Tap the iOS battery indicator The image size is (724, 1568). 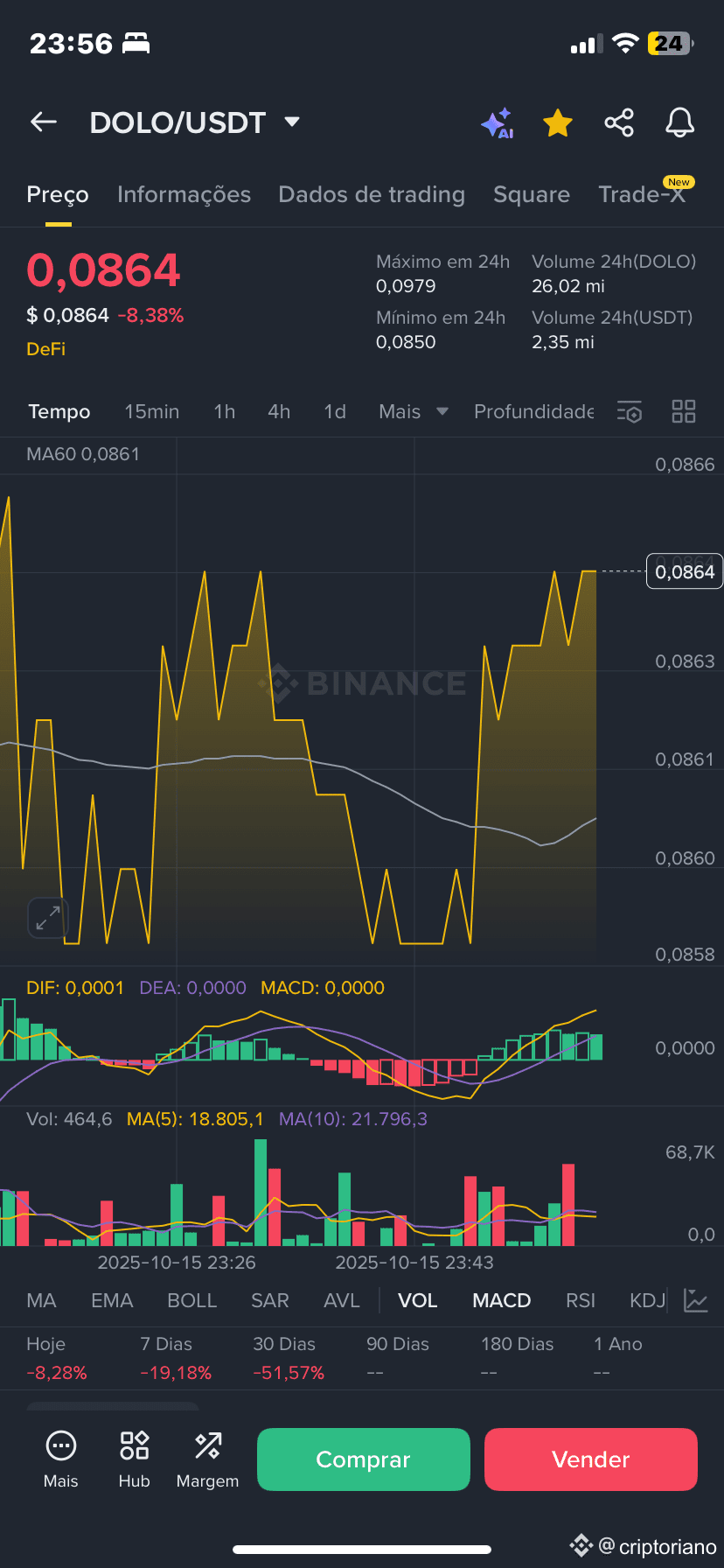(x=670, y=43)
